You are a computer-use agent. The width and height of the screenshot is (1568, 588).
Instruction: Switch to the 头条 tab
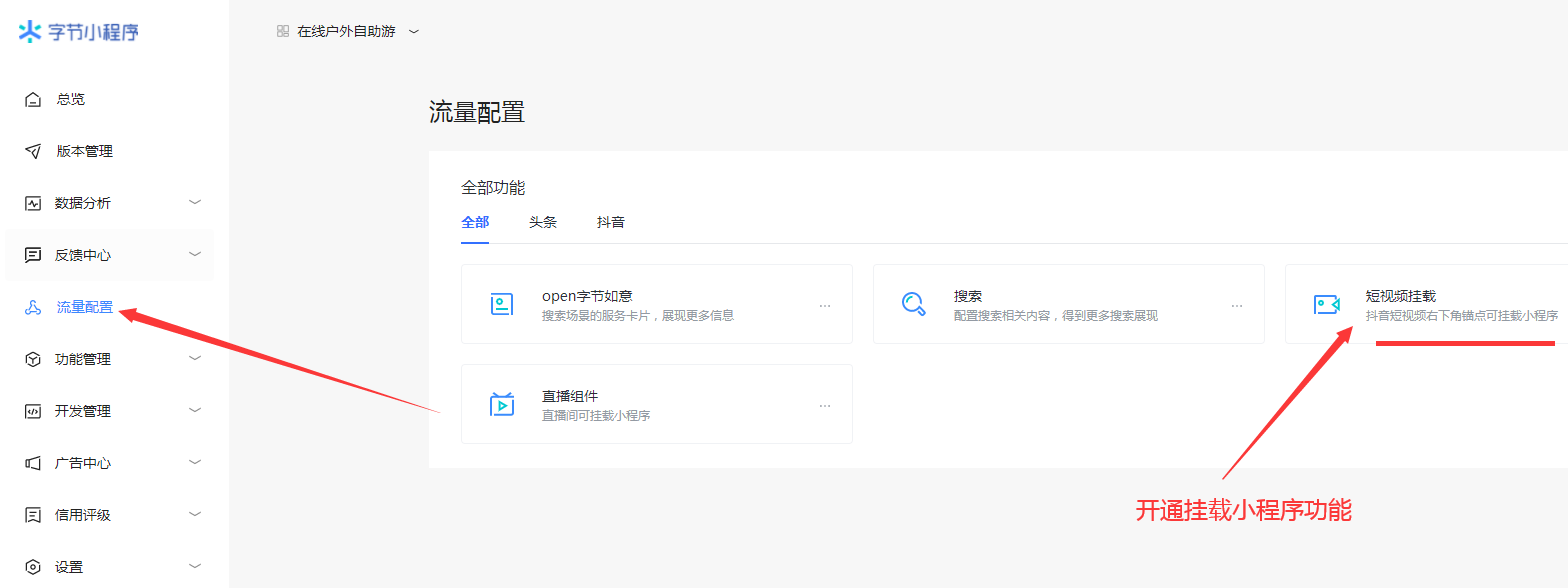coord(543,222)
